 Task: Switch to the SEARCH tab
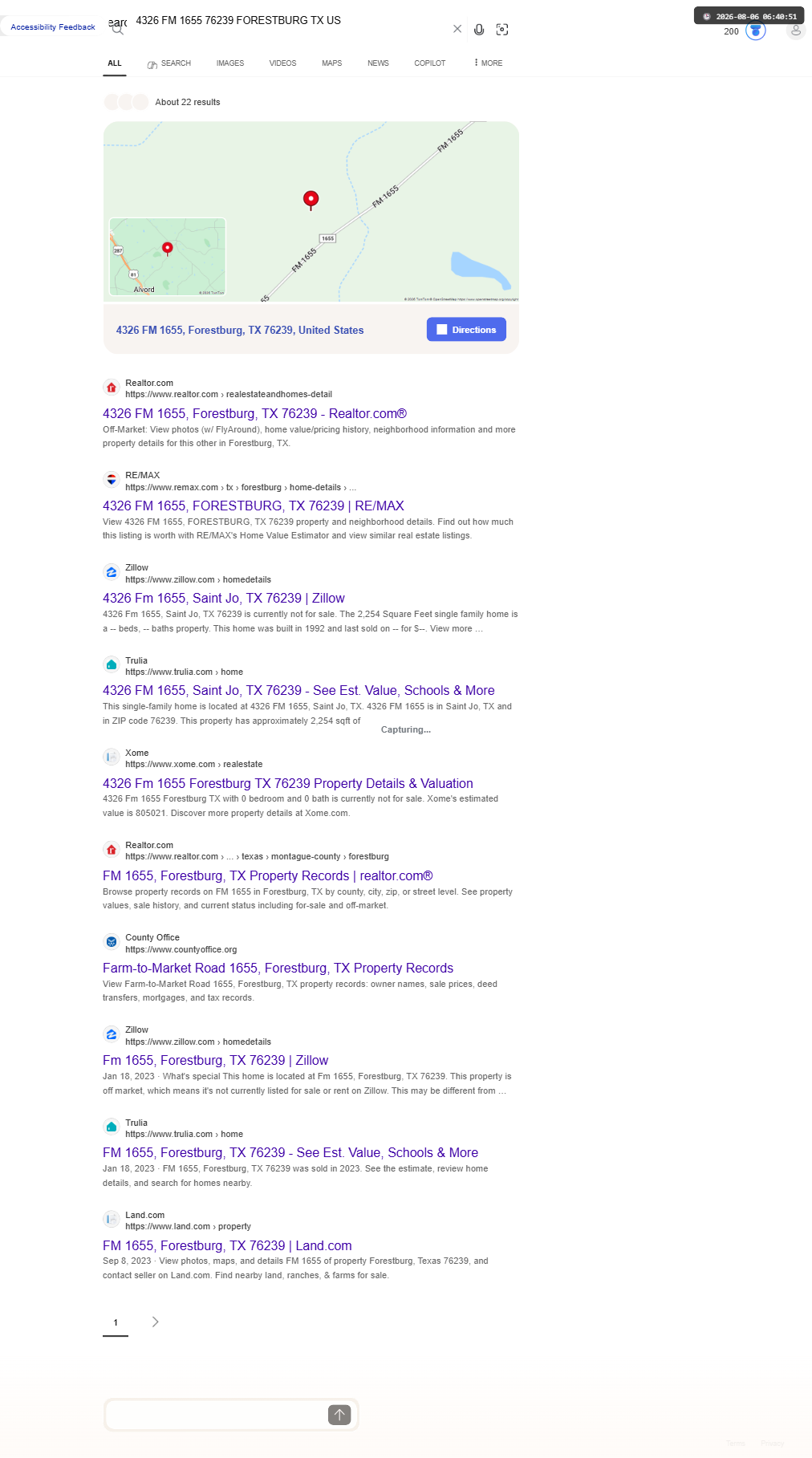pos(169,63)
